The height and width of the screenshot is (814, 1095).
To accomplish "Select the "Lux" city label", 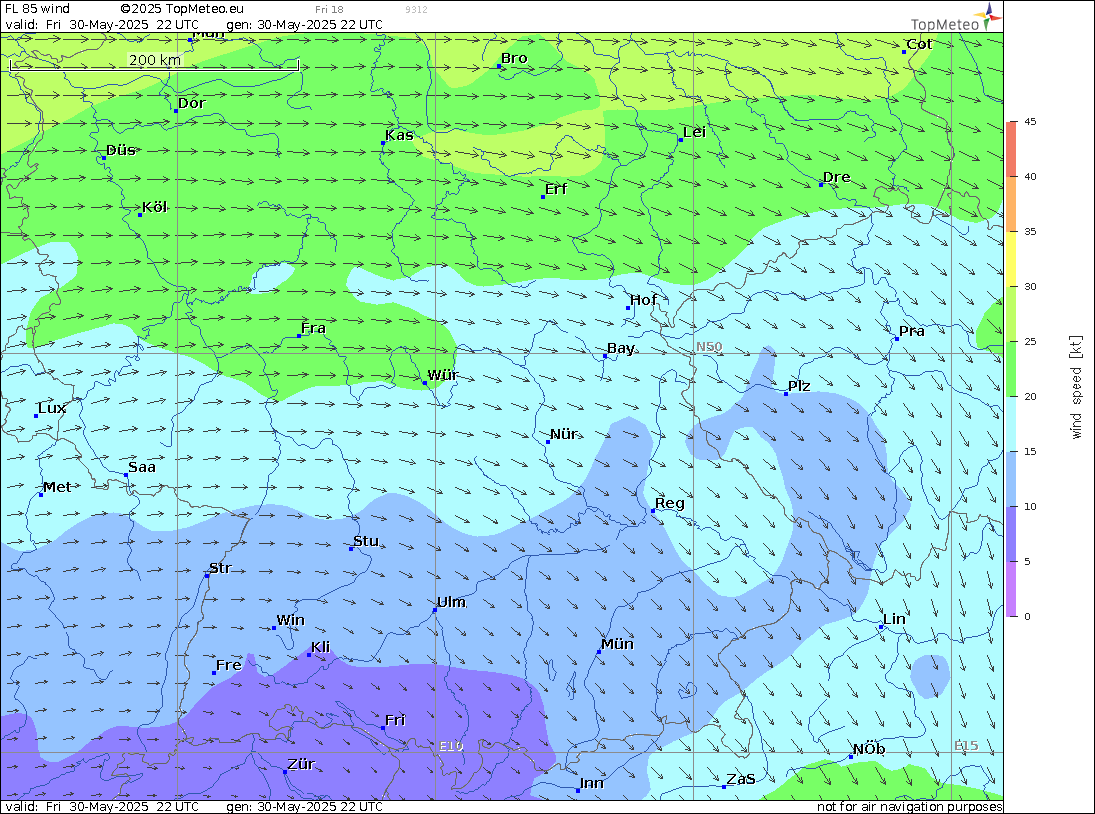I will click(52, 408).
